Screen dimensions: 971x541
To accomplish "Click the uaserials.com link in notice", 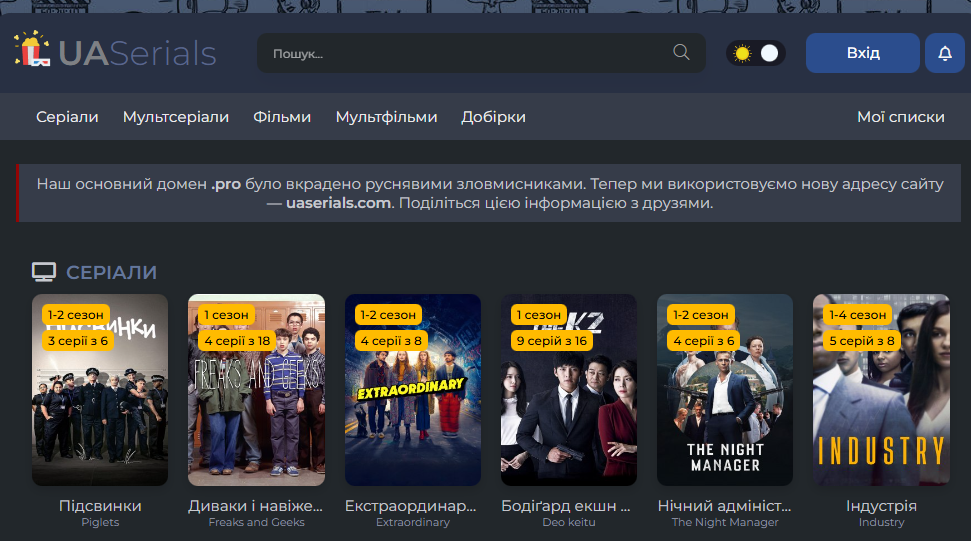I will click(x=338, y=203).
